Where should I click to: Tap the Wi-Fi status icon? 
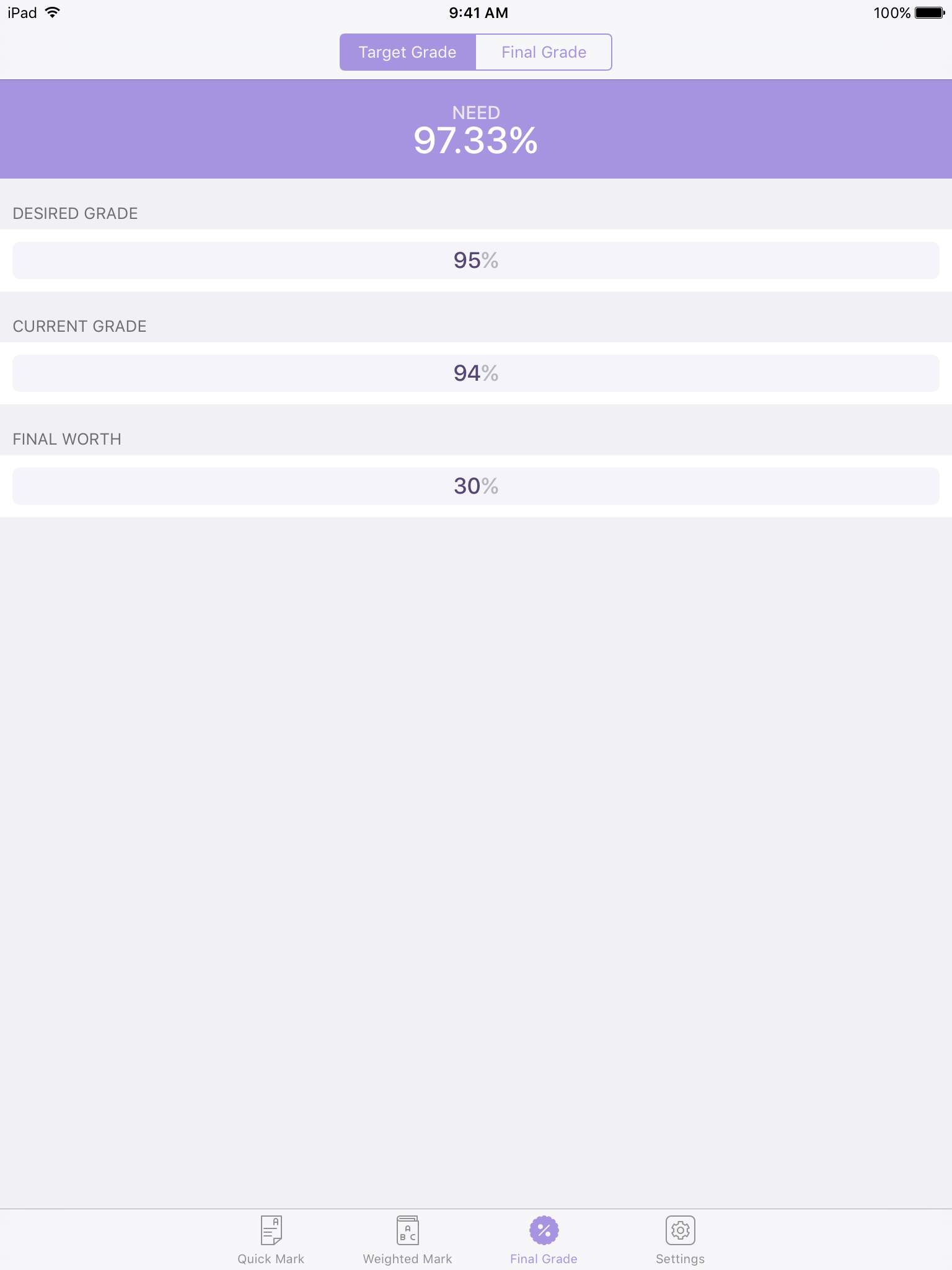click(53, 12)
